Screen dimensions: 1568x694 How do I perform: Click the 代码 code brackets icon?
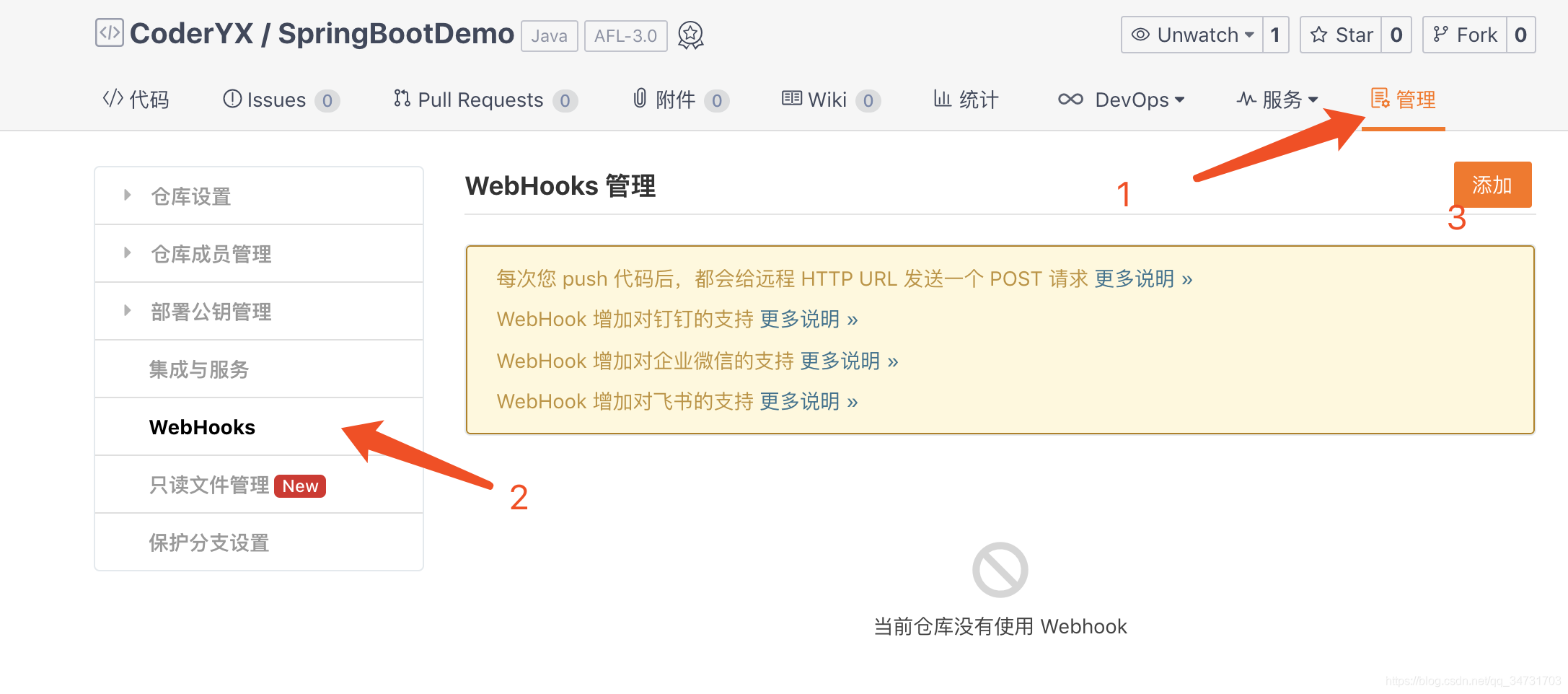[113, 98]
